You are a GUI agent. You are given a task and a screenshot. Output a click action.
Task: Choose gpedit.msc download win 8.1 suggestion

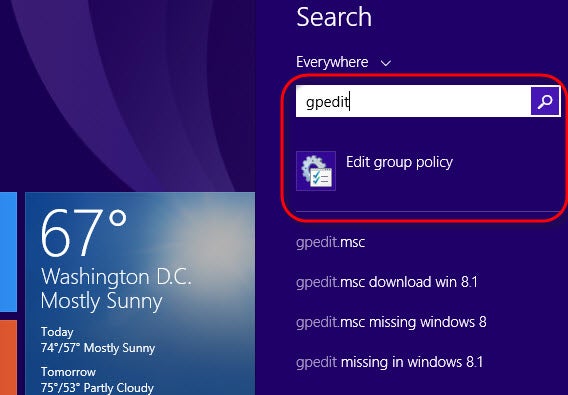coord(387,282)
